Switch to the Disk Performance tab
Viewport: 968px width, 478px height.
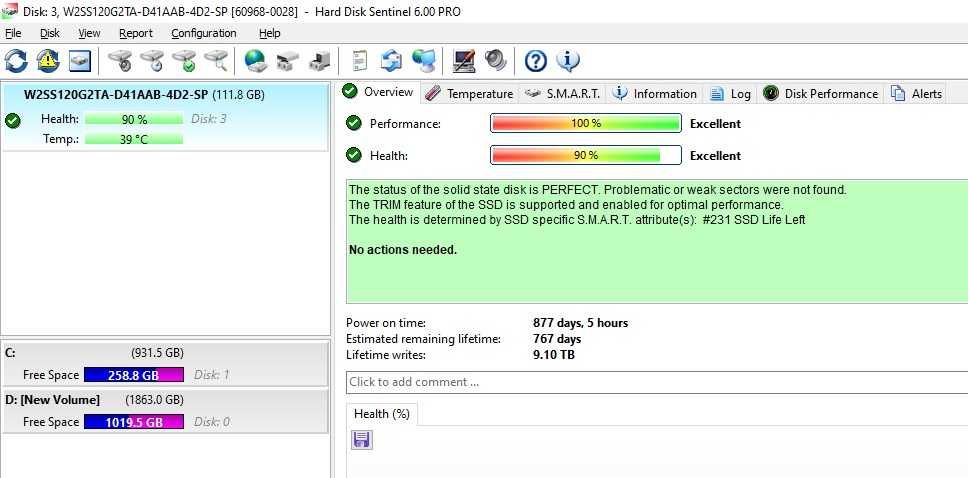click(821, 93)
